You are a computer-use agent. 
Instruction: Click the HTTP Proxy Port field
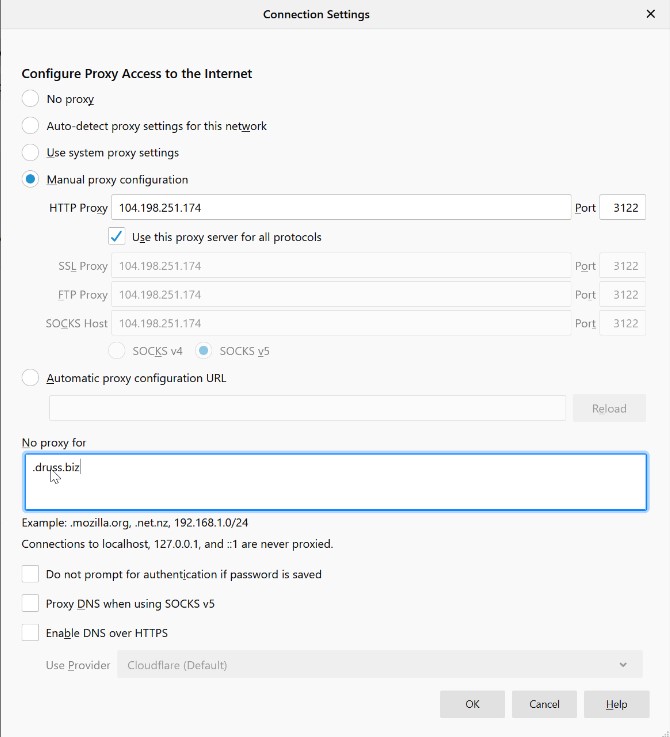tap(622, 208)
